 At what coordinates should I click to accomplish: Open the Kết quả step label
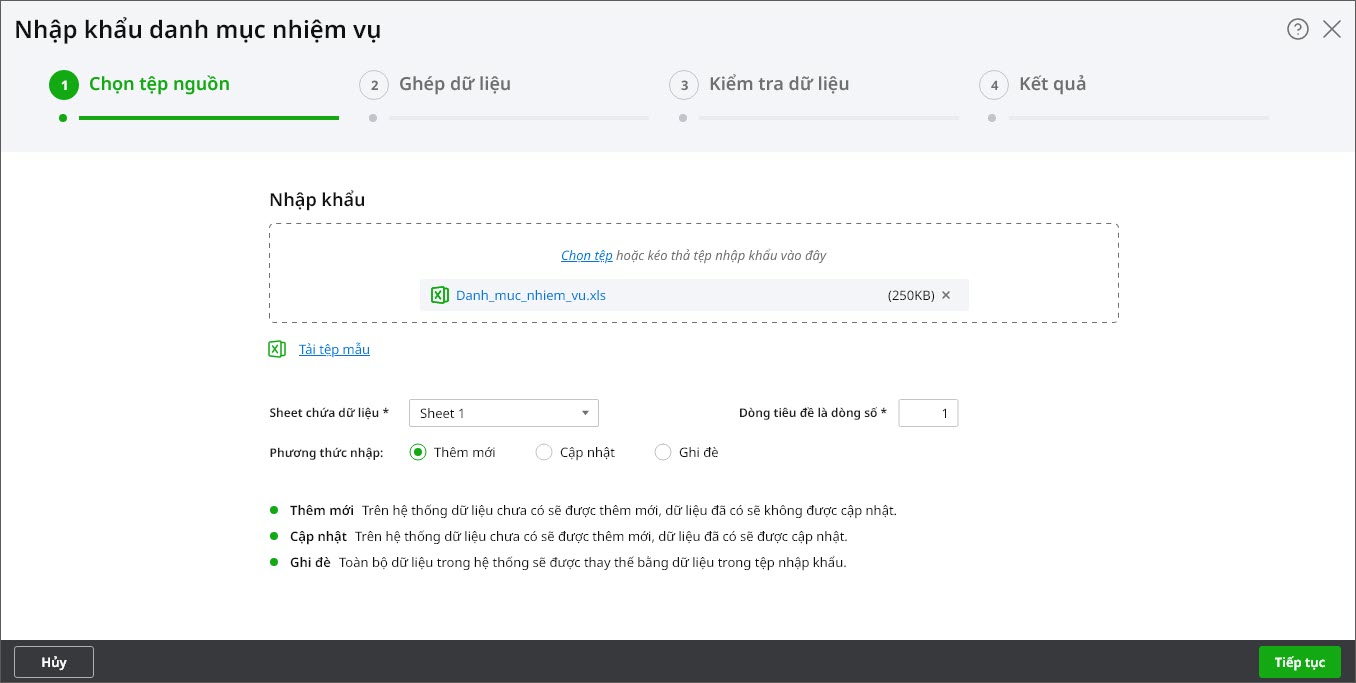point(1052,84)
